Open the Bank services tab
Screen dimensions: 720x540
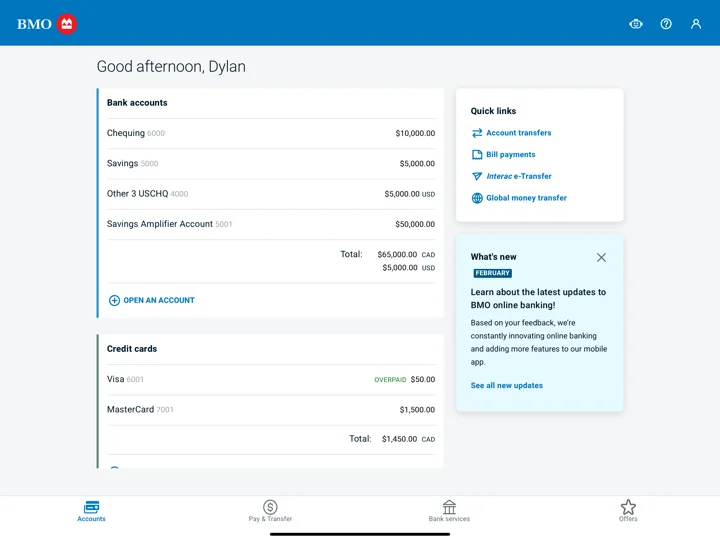pyautogui.click(x=449, y=511)
